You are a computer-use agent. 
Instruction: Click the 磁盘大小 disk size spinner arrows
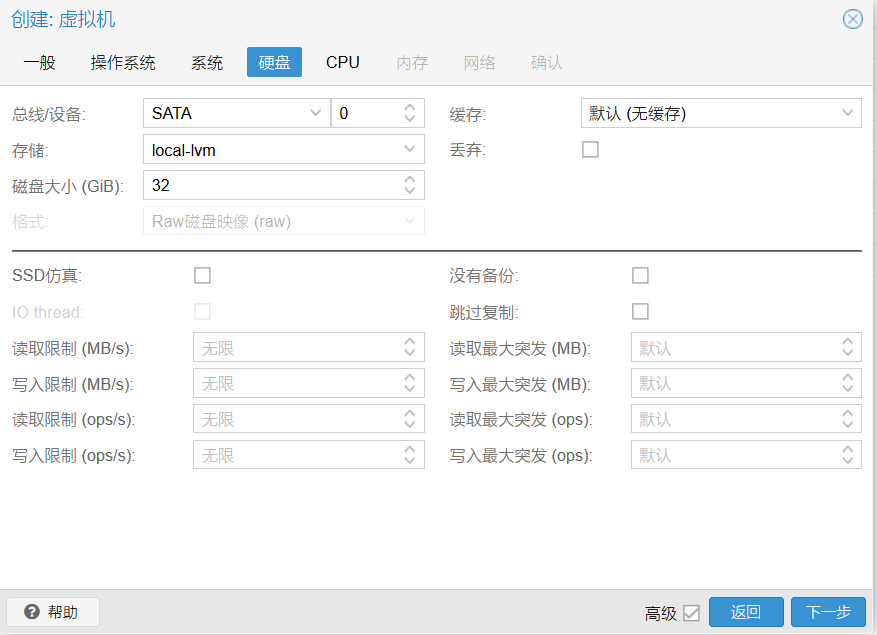pyautogui.click(x=409, y=185)
